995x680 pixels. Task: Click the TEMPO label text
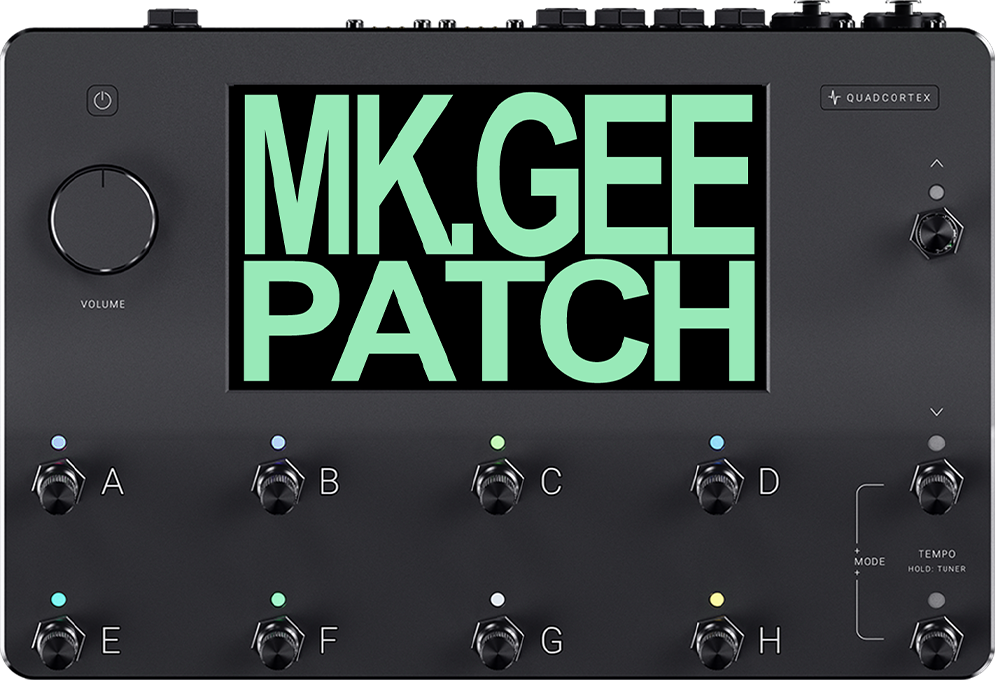coord(937,554)
